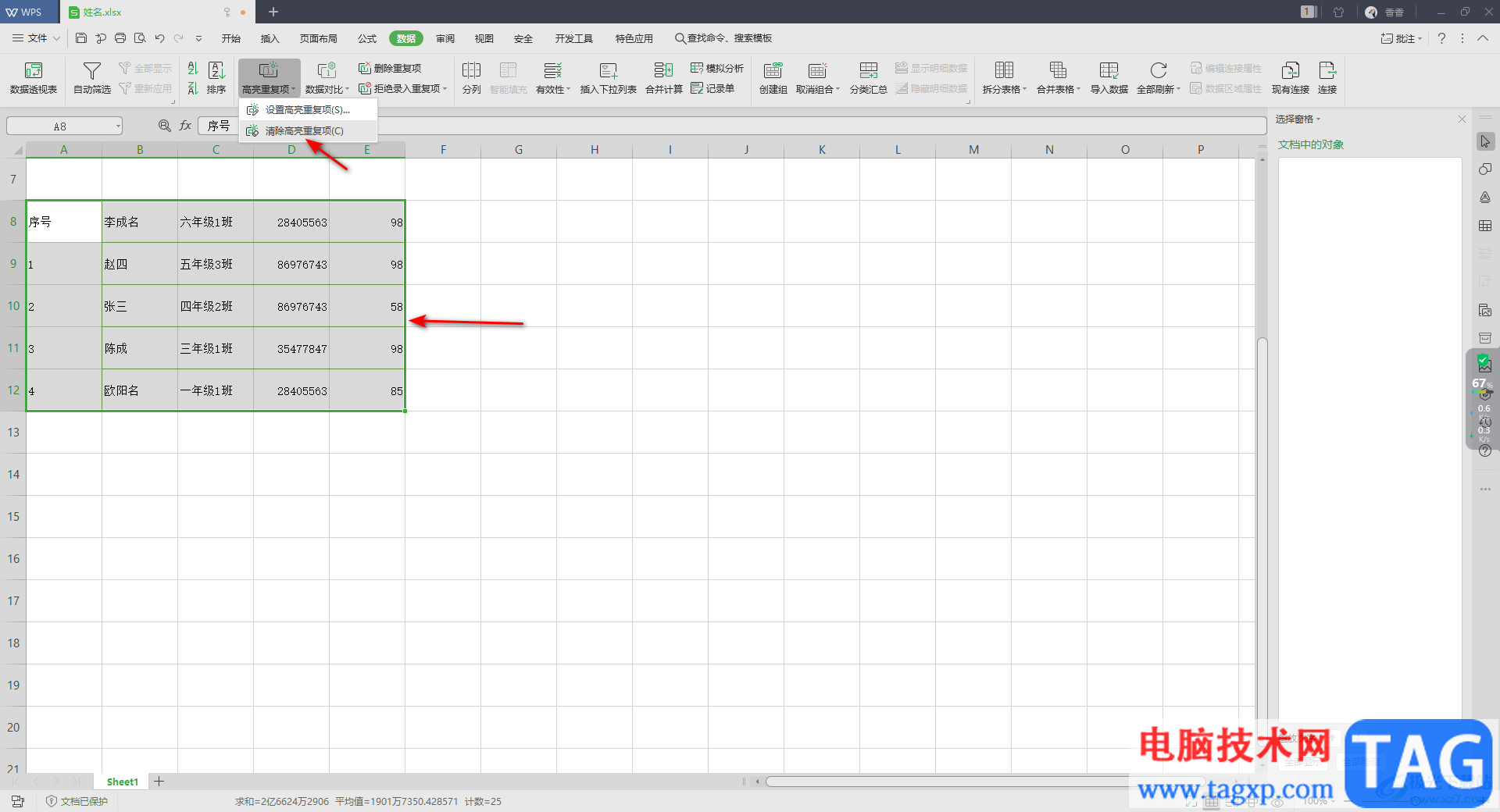Viewport: 1500px width, 812px height.
Task: Open Subtotal (分类汇总) tool
Action: 868,78
